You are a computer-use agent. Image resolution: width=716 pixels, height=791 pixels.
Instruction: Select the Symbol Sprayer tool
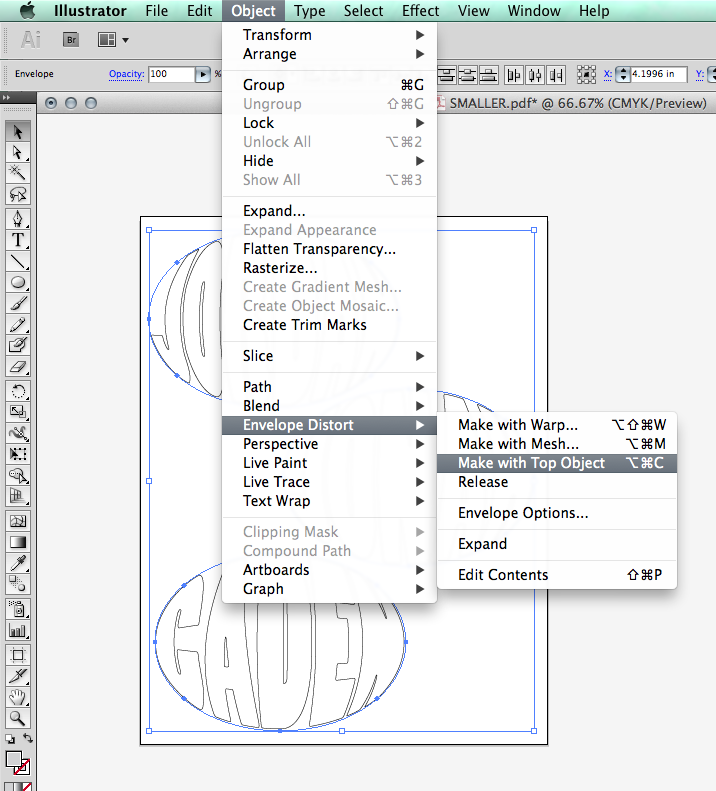click(18, 609)
